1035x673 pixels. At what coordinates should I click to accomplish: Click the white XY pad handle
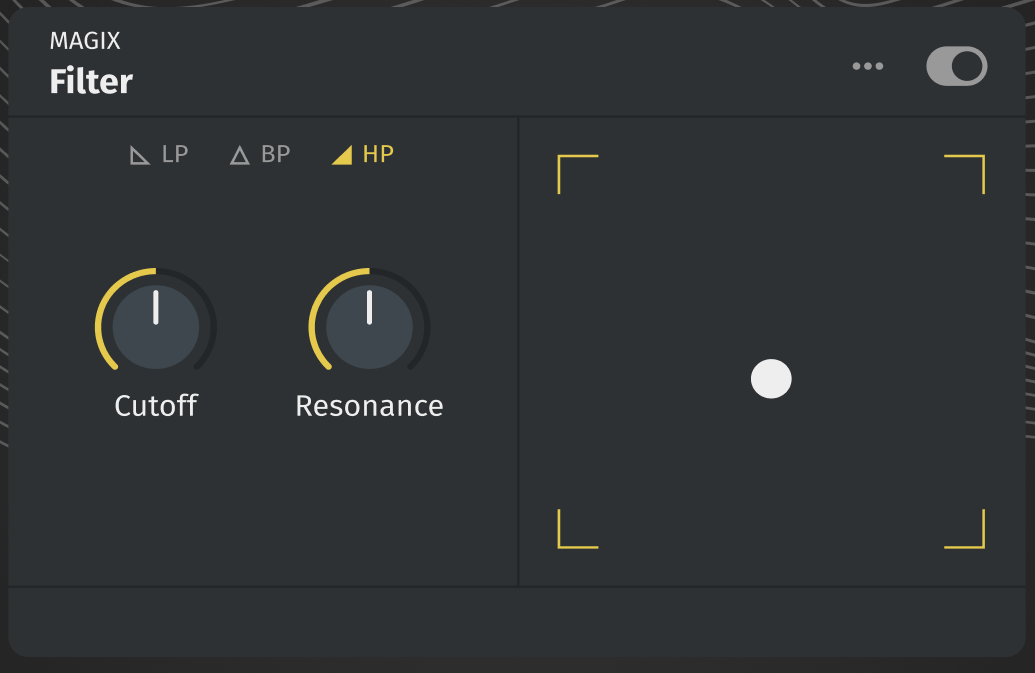pyautogui.click(x=771, y=379)
